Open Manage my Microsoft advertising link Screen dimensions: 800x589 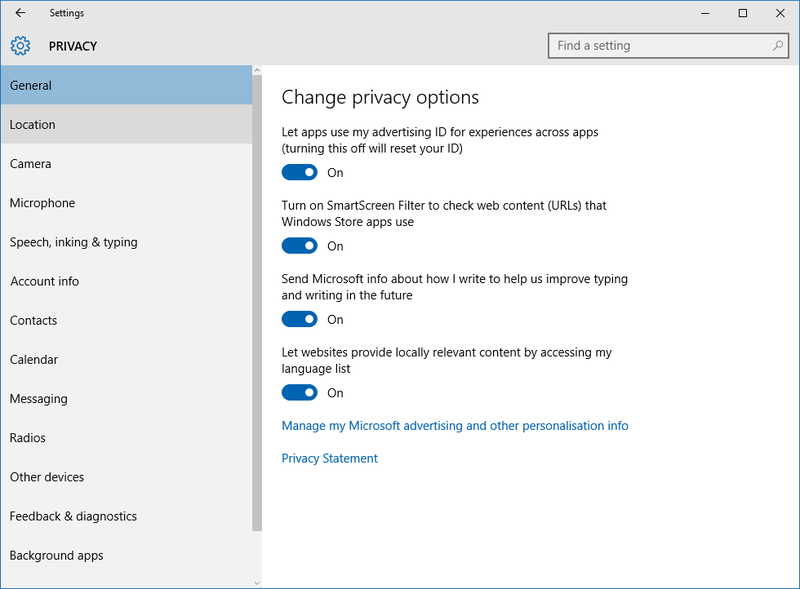(455, 426)
